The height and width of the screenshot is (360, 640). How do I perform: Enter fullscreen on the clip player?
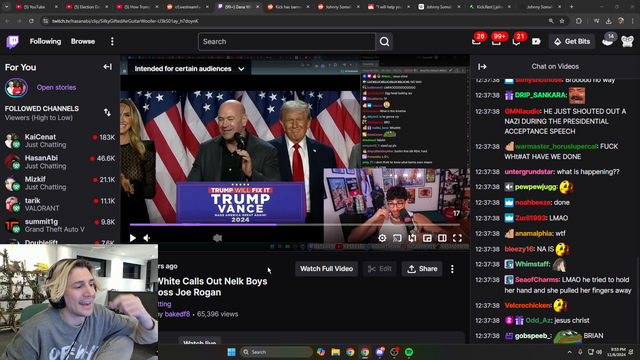457,238
